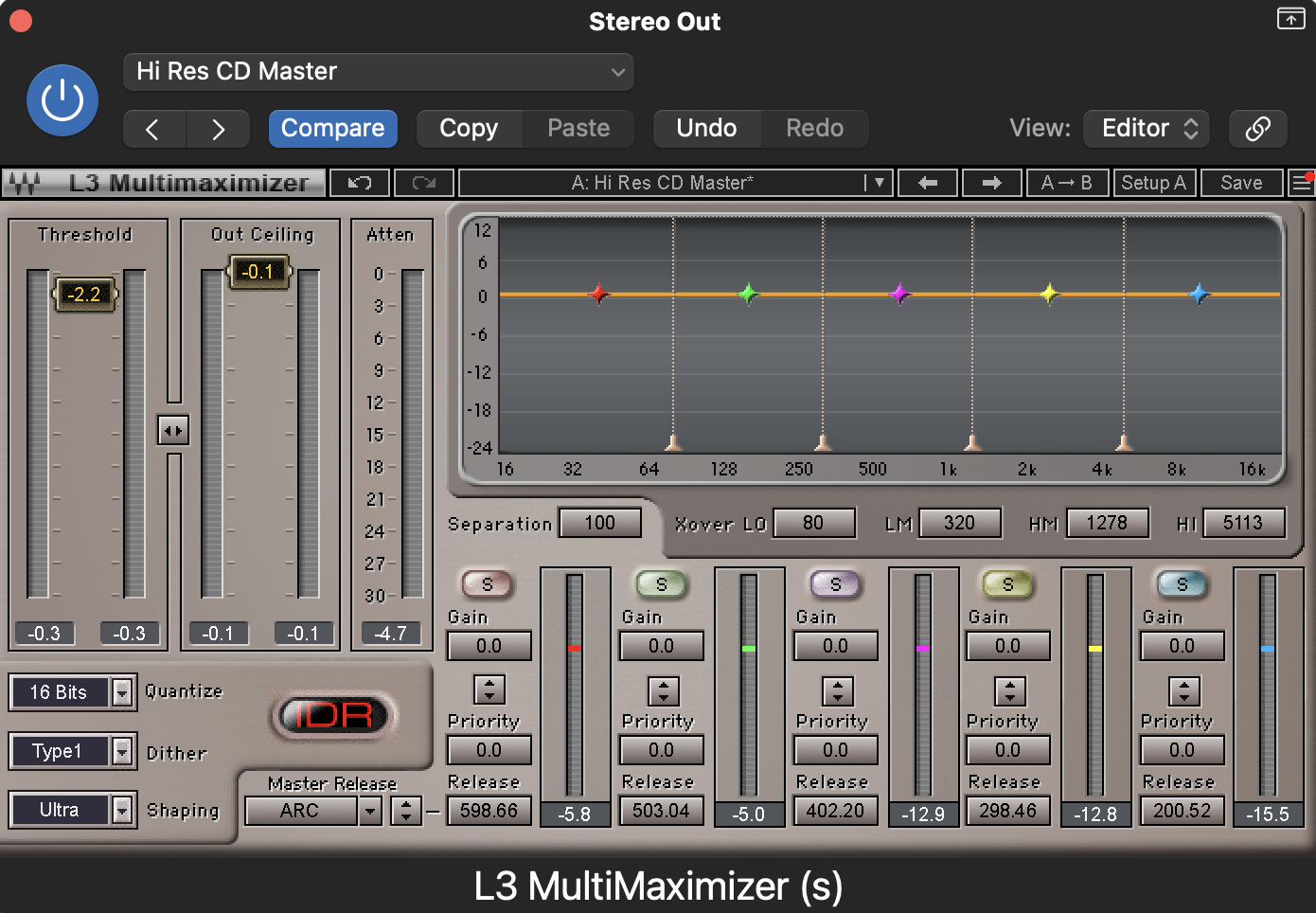Undo the last parameter change
The height and width of the screenshot is (913, 1316).
(x=707, y=129)
